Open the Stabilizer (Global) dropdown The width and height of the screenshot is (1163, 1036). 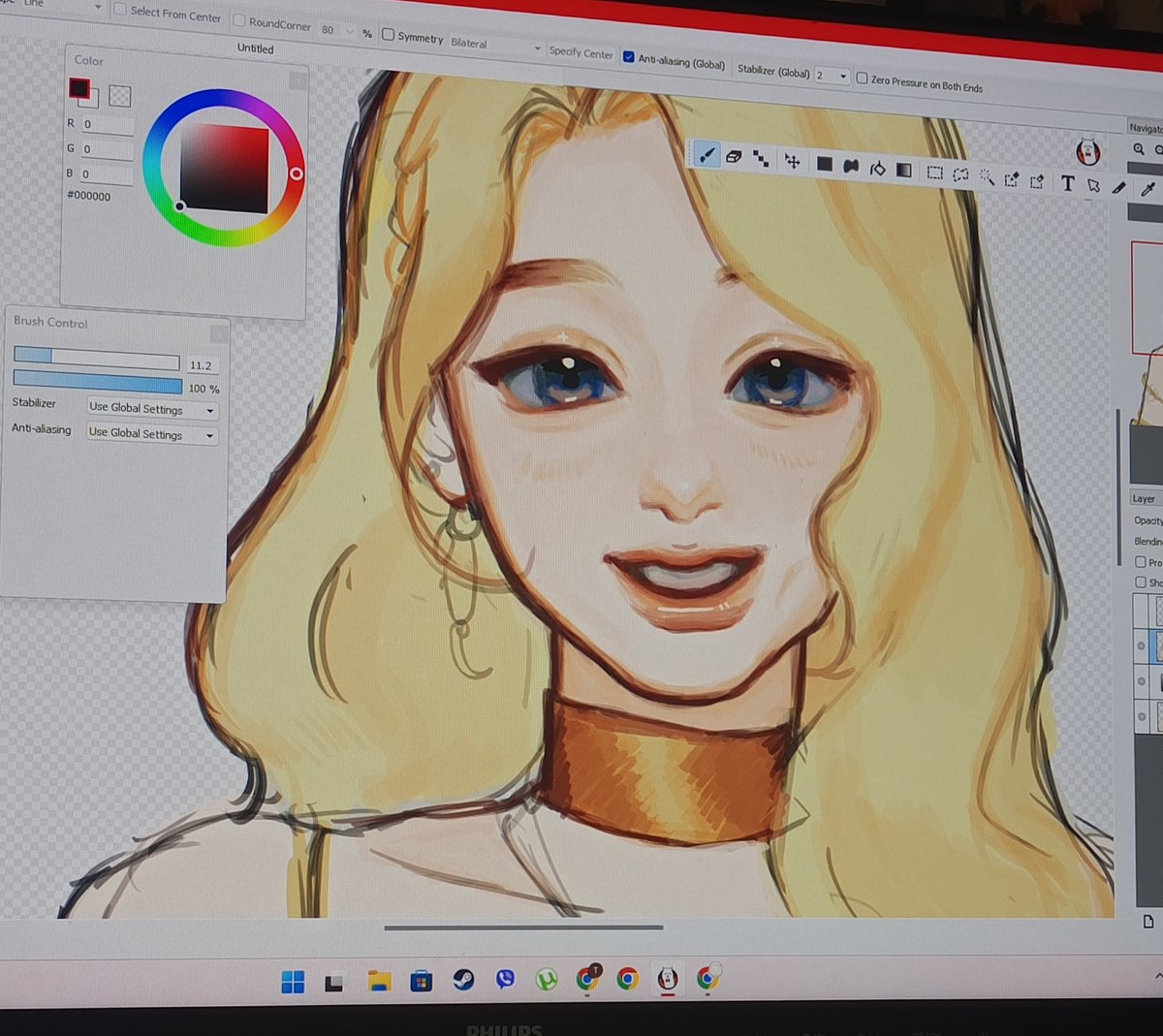click(x=842, y=77)
